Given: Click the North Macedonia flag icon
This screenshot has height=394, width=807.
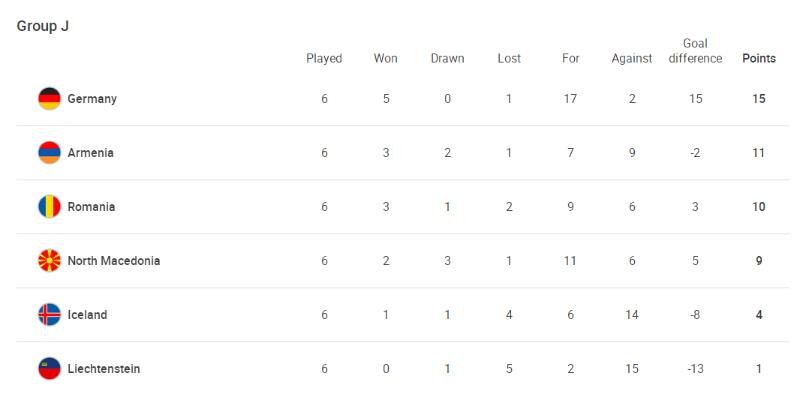Looking at the screenshot, I should tap(49, 261).
